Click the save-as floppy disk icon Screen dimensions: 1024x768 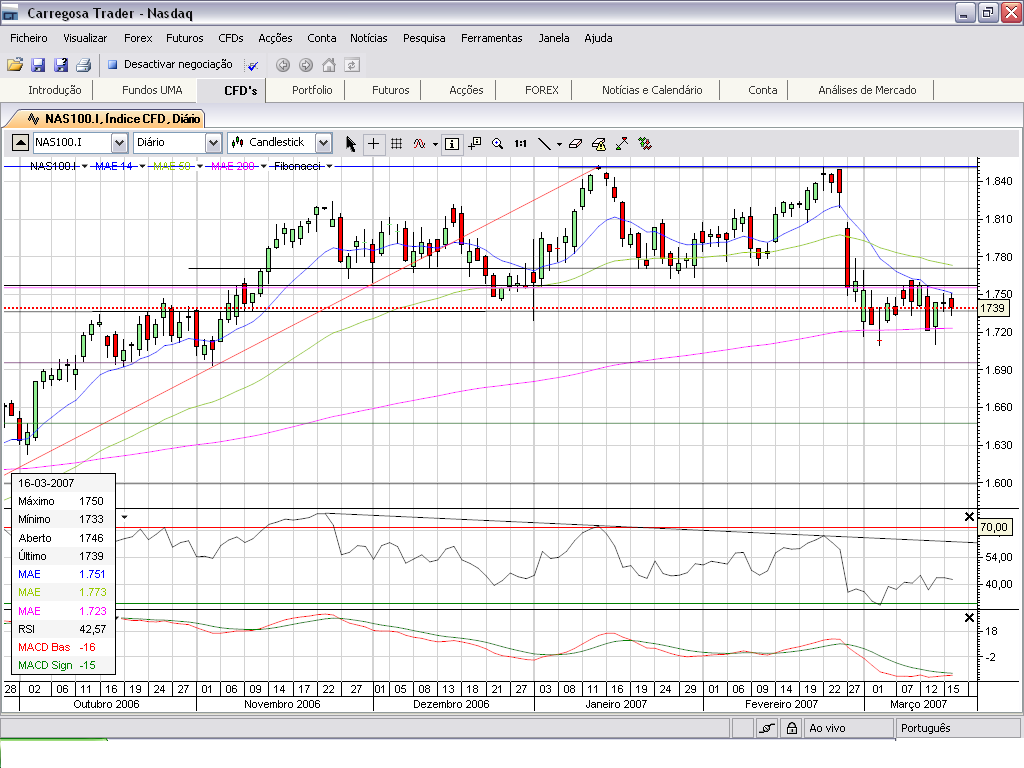(61, 65)
